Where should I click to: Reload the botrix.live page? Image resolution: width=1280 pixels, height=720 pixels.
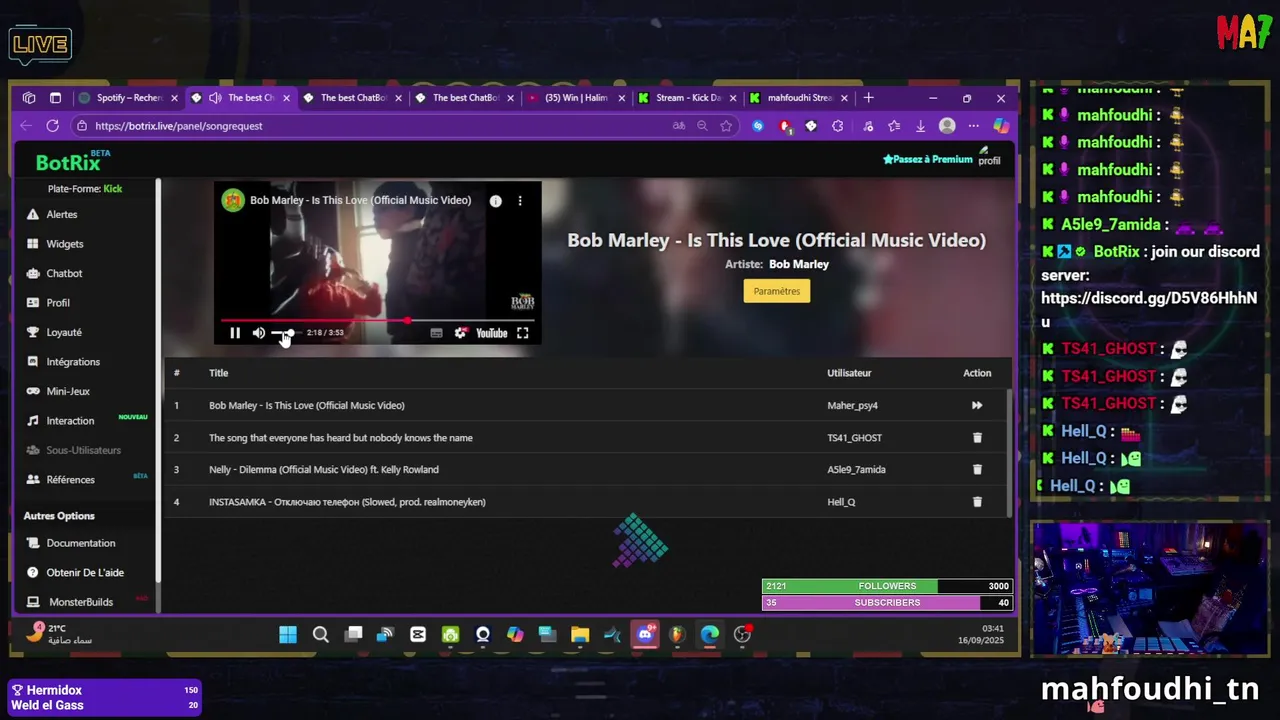click(x=52, y=126)
